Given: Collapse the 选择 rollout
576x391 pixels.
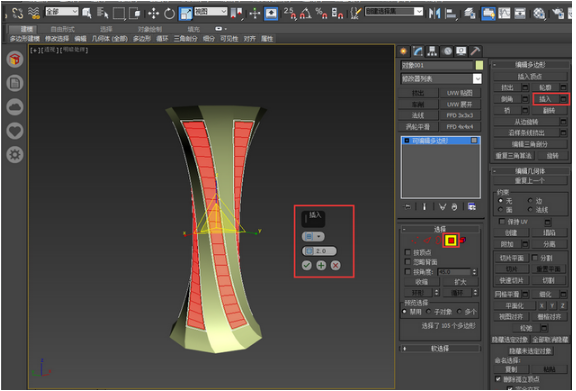Looking at the screenshot, I should (x=404, y=230).
